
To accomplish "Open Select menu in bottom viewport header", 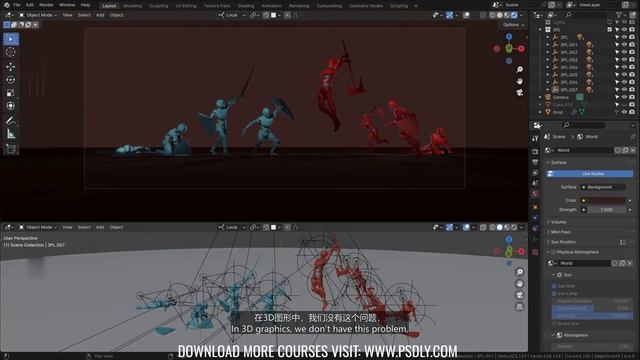I will (84, 227).
